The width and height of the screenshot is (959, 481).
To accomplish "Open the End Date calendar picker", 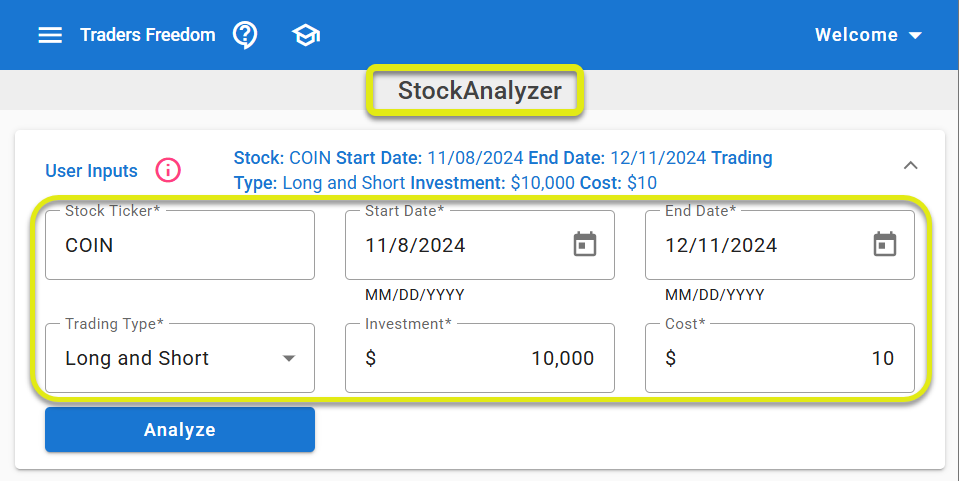I will point(884,244).
